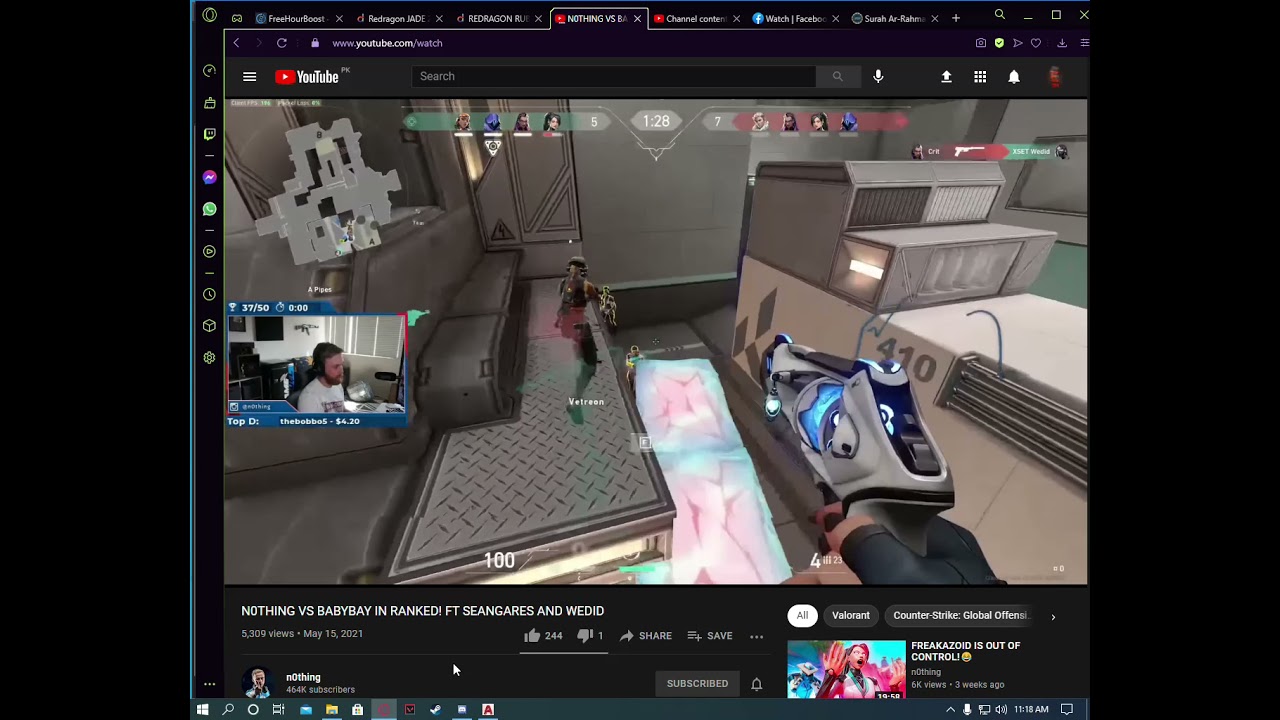
Task: Bookmark page with the heart icon
Action: pos(1036,43)
